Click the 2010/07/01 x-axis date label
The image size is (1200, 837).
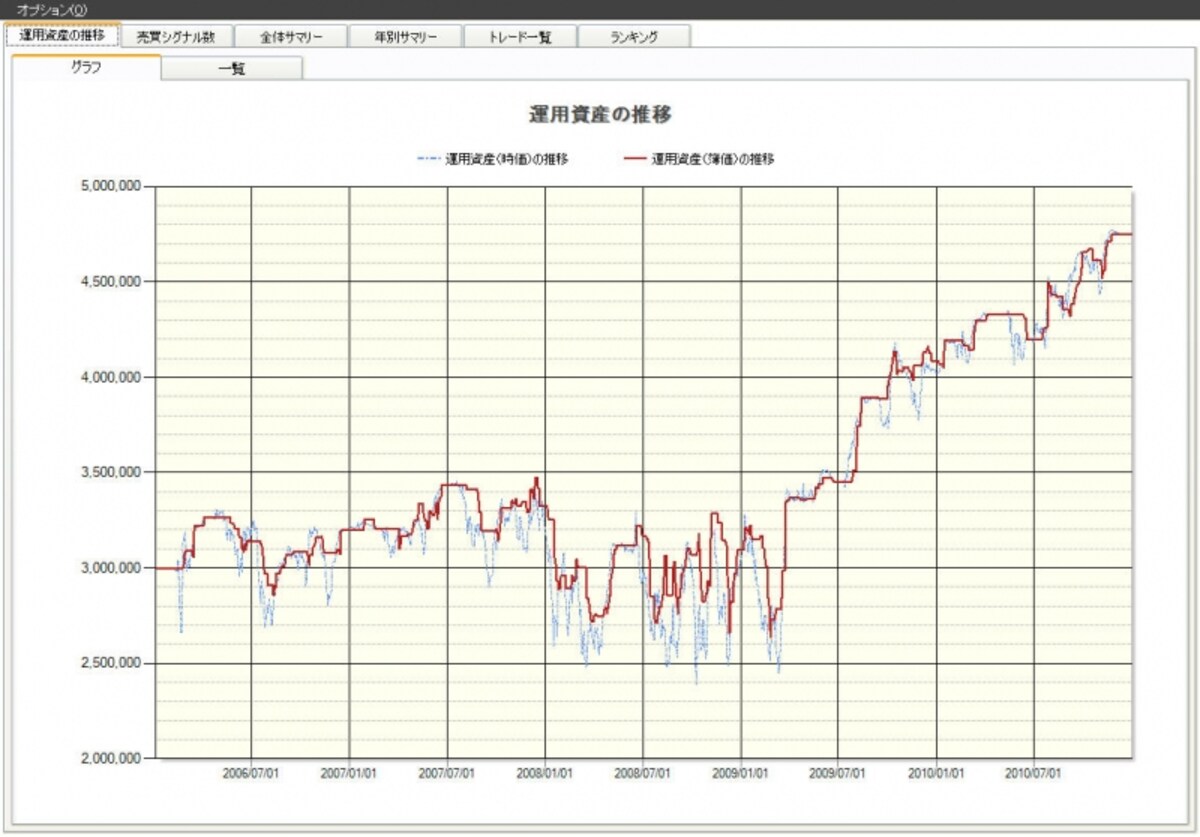(x=1035, y=773)
